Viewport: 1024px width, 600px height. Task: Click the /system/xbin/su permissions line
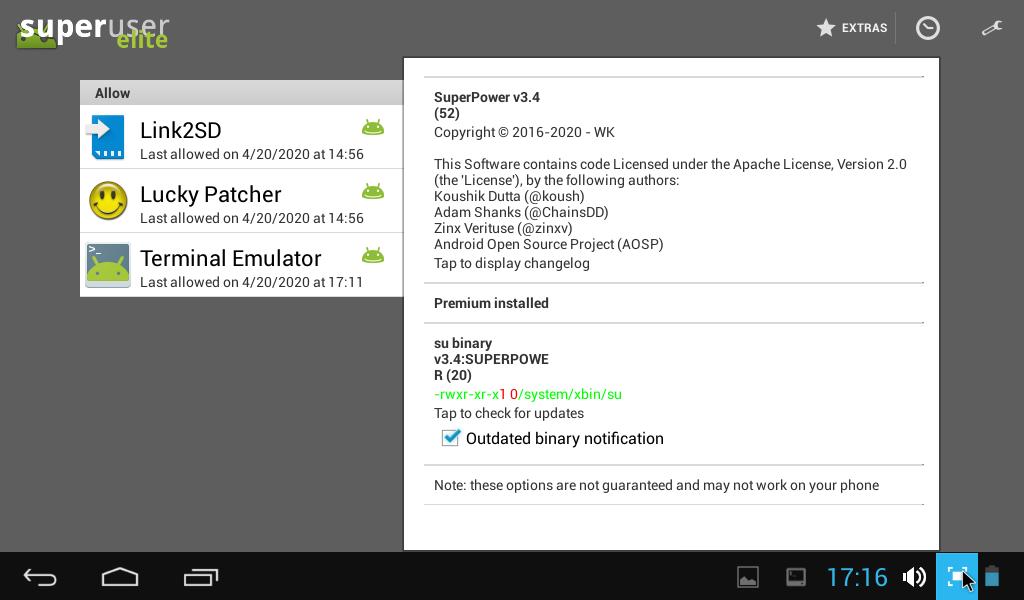[528, 394]
